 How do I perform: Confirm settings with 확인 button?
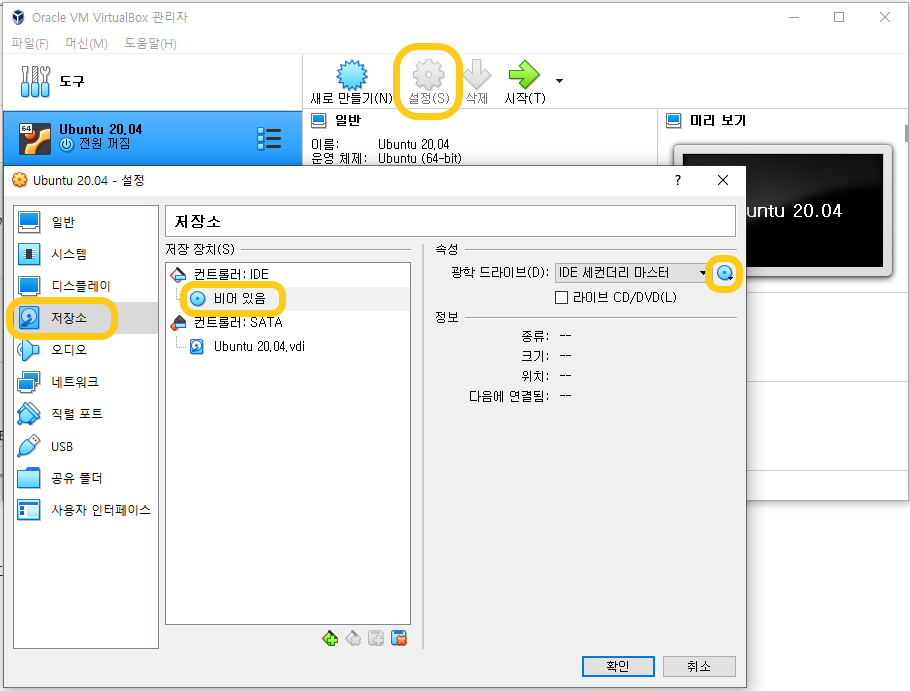click(x=618, y=666)
